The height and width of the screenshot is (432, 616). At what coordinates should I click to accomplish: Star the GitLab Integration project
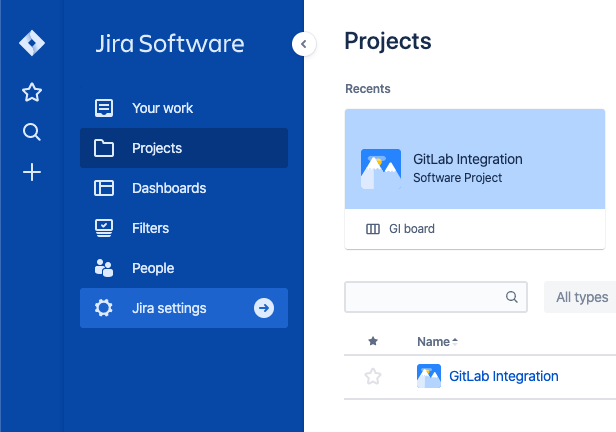pos(373,376)
